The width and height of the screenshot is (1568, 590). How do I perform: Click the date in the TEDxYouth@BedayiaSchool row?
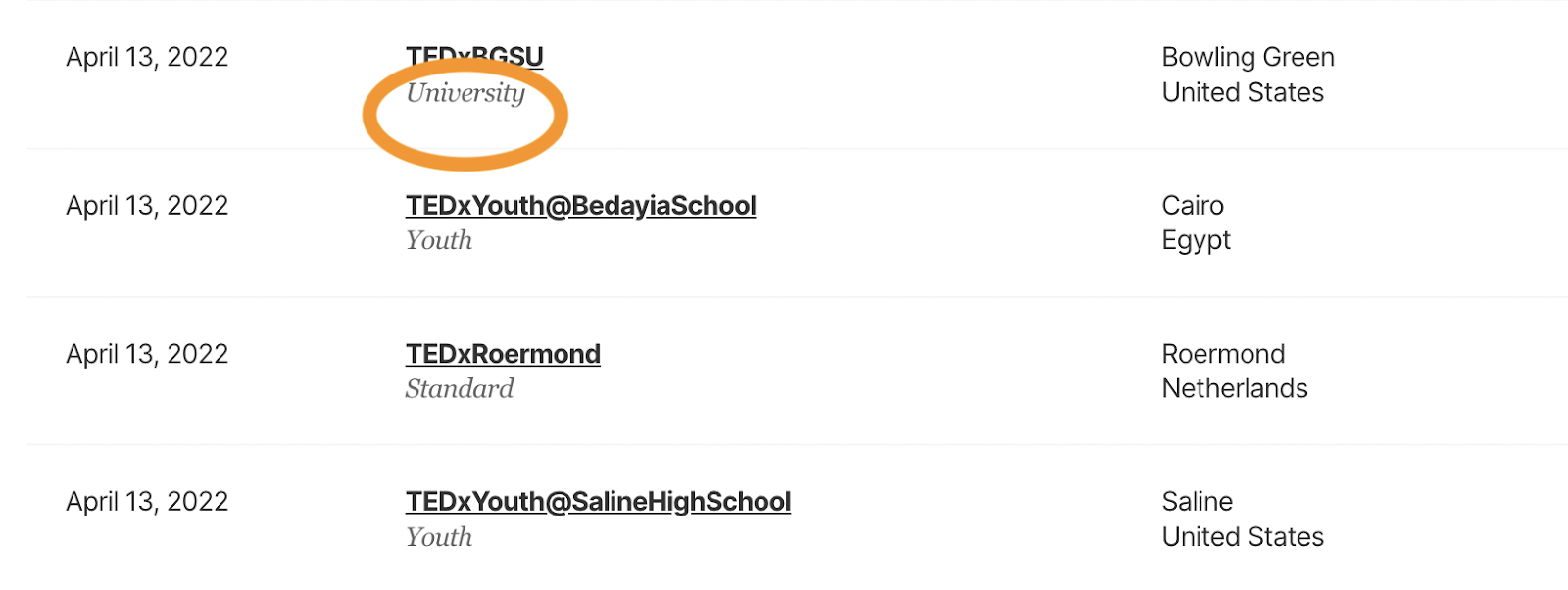[147, 206]
